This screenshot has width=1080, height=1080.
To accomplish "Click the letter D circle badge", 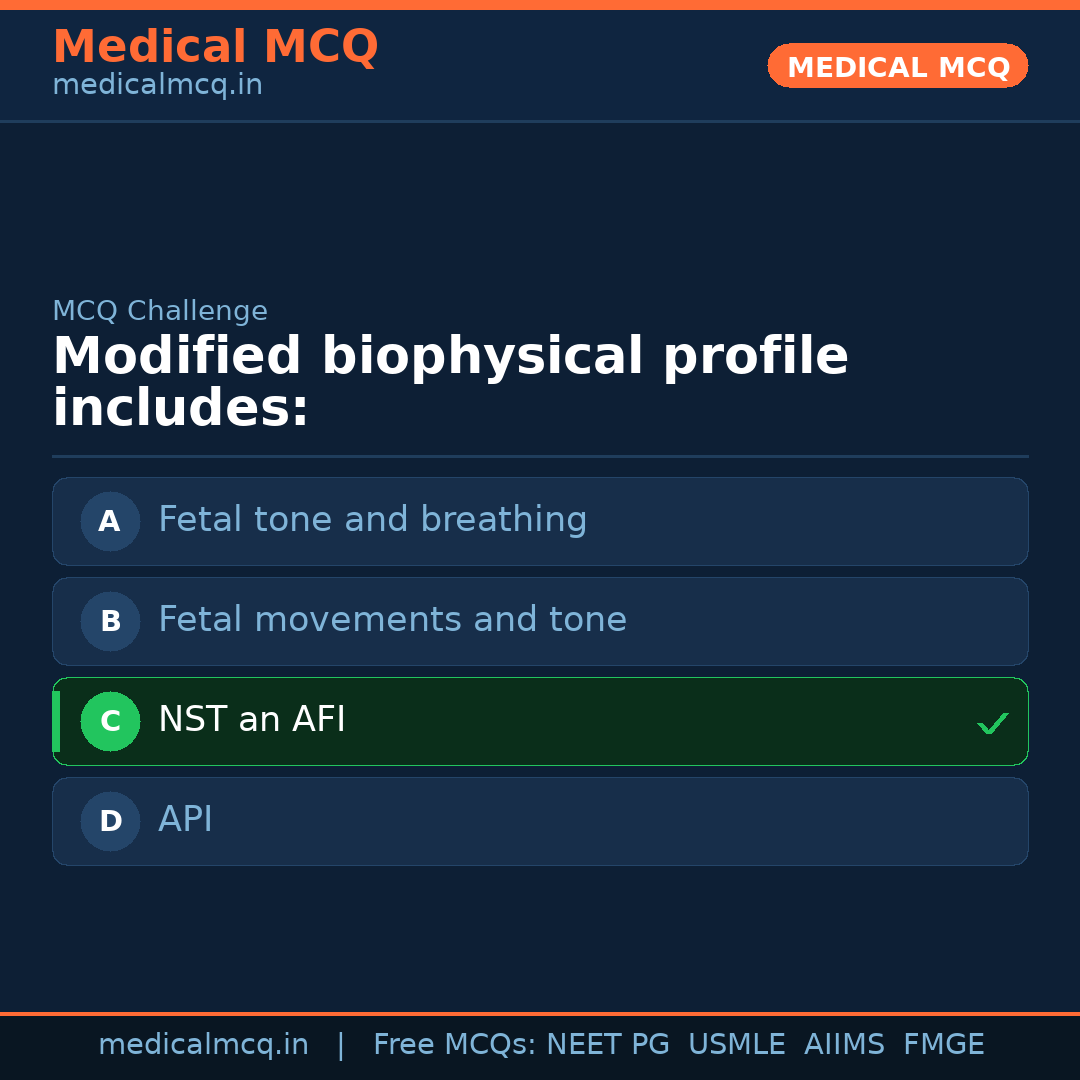I will click(x=110, y=821).
